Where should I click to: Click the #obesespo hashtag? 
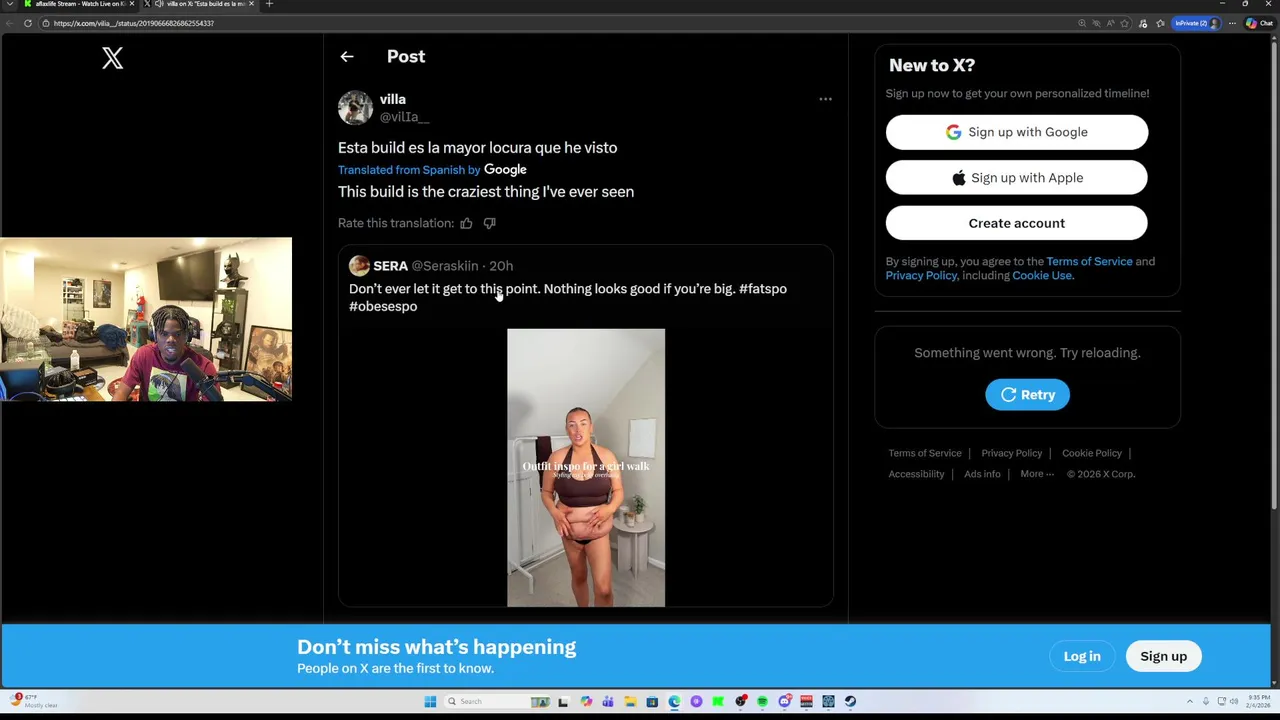click(x=383, y=307)
